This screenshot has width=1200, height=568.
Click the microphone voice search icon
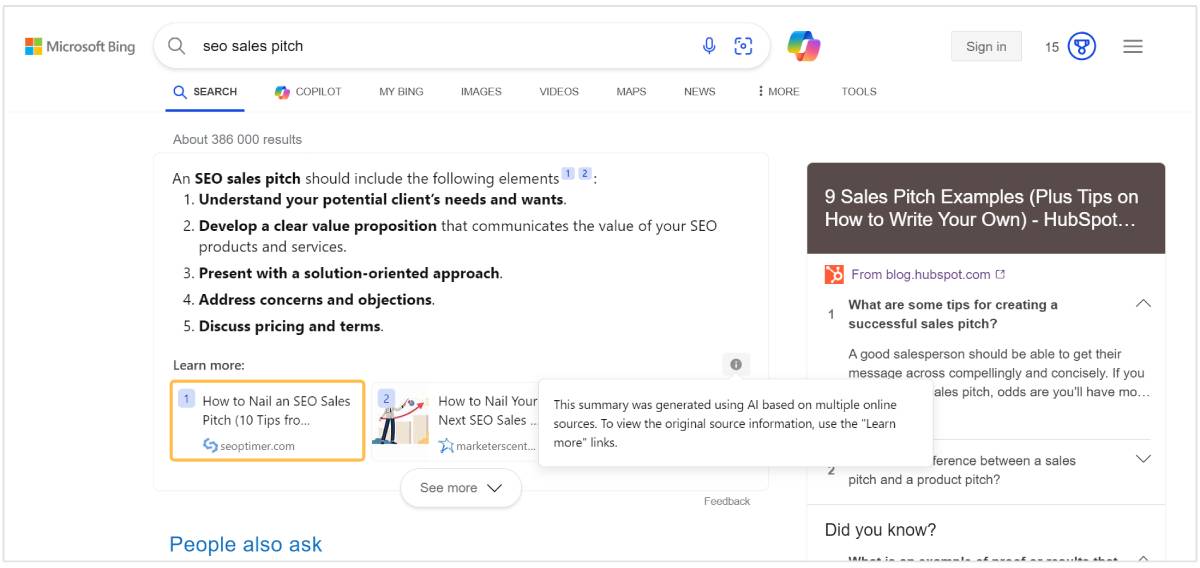pos(709,46)
